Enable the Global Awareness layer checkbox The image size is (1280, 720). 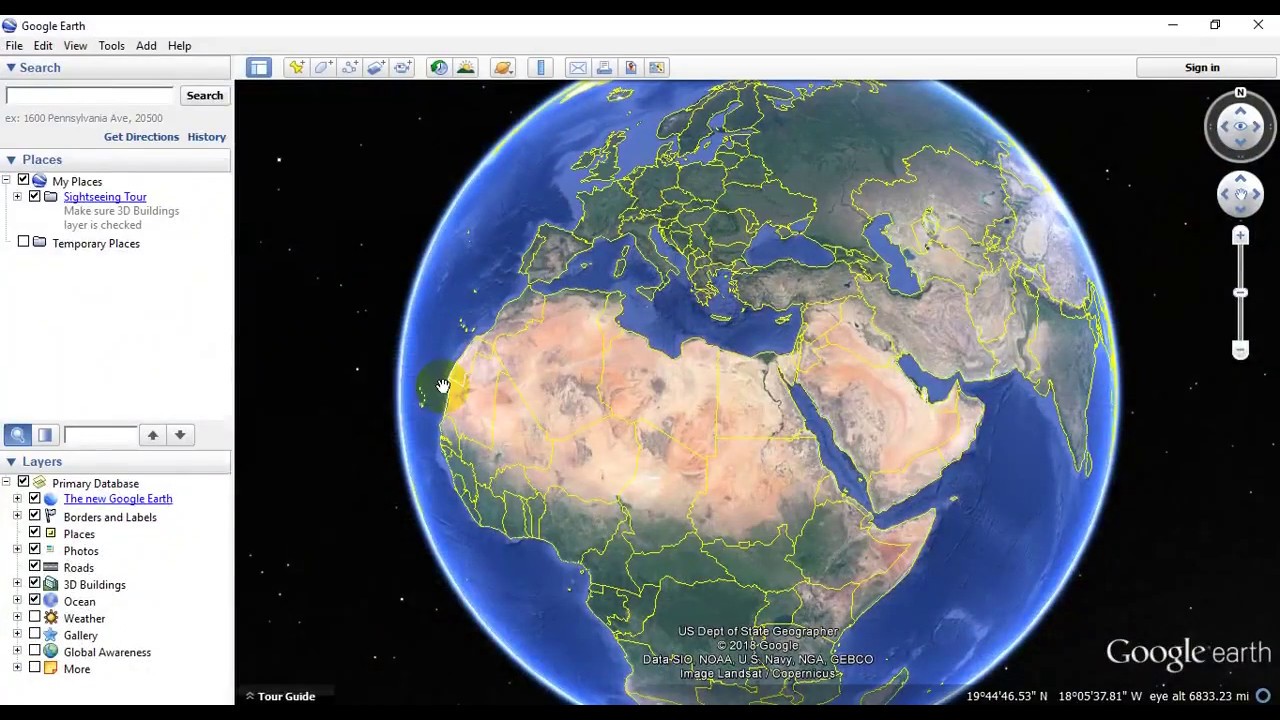coord(34,651)
